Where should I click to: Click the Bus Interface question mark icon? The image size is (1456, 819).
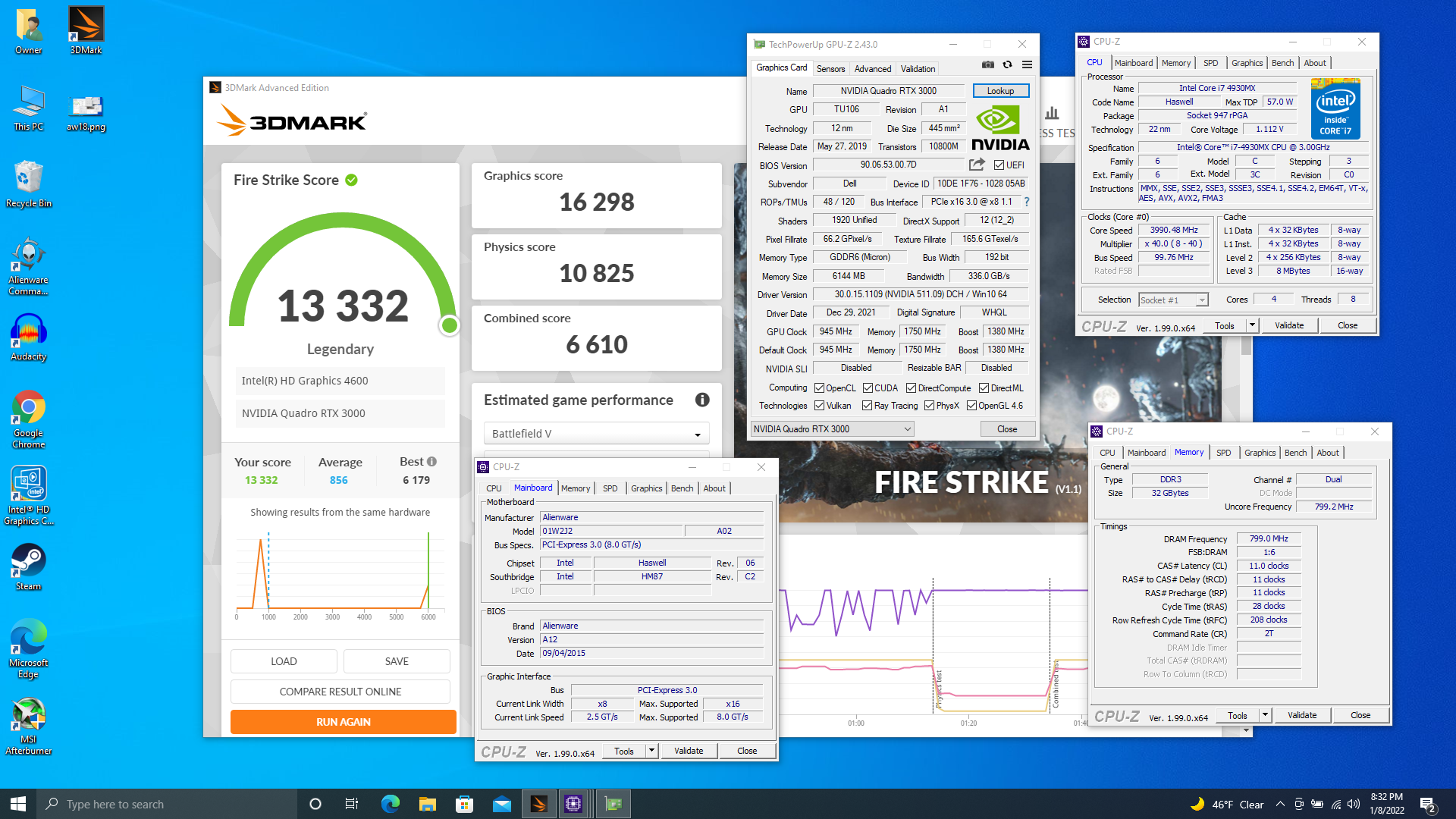(x=1027, y=202)
